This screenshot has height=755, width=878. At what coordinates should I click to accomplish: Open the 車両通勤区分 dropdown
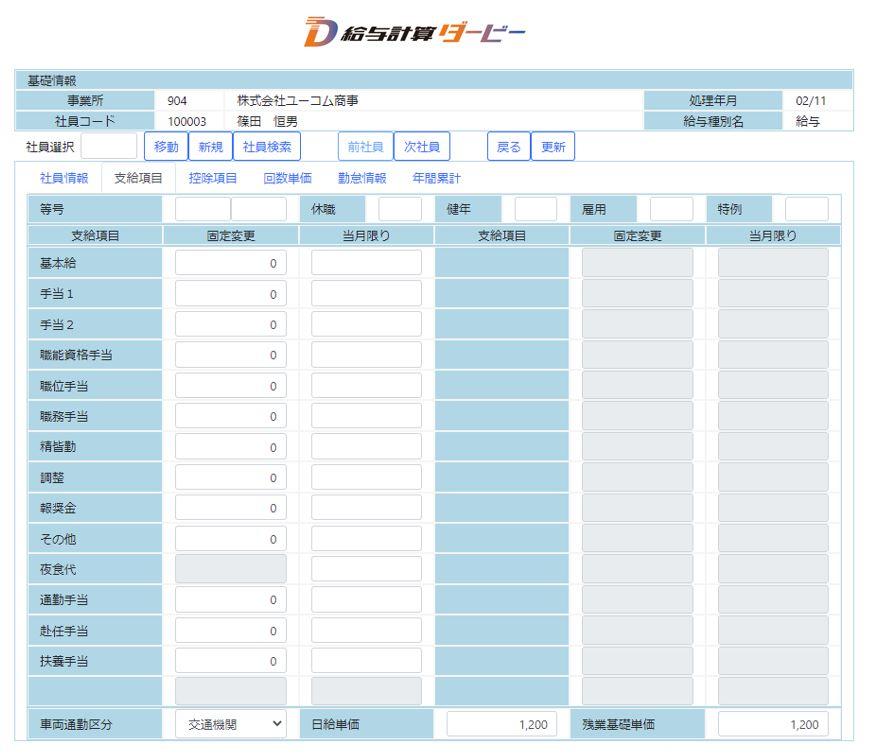pos(230,724)
